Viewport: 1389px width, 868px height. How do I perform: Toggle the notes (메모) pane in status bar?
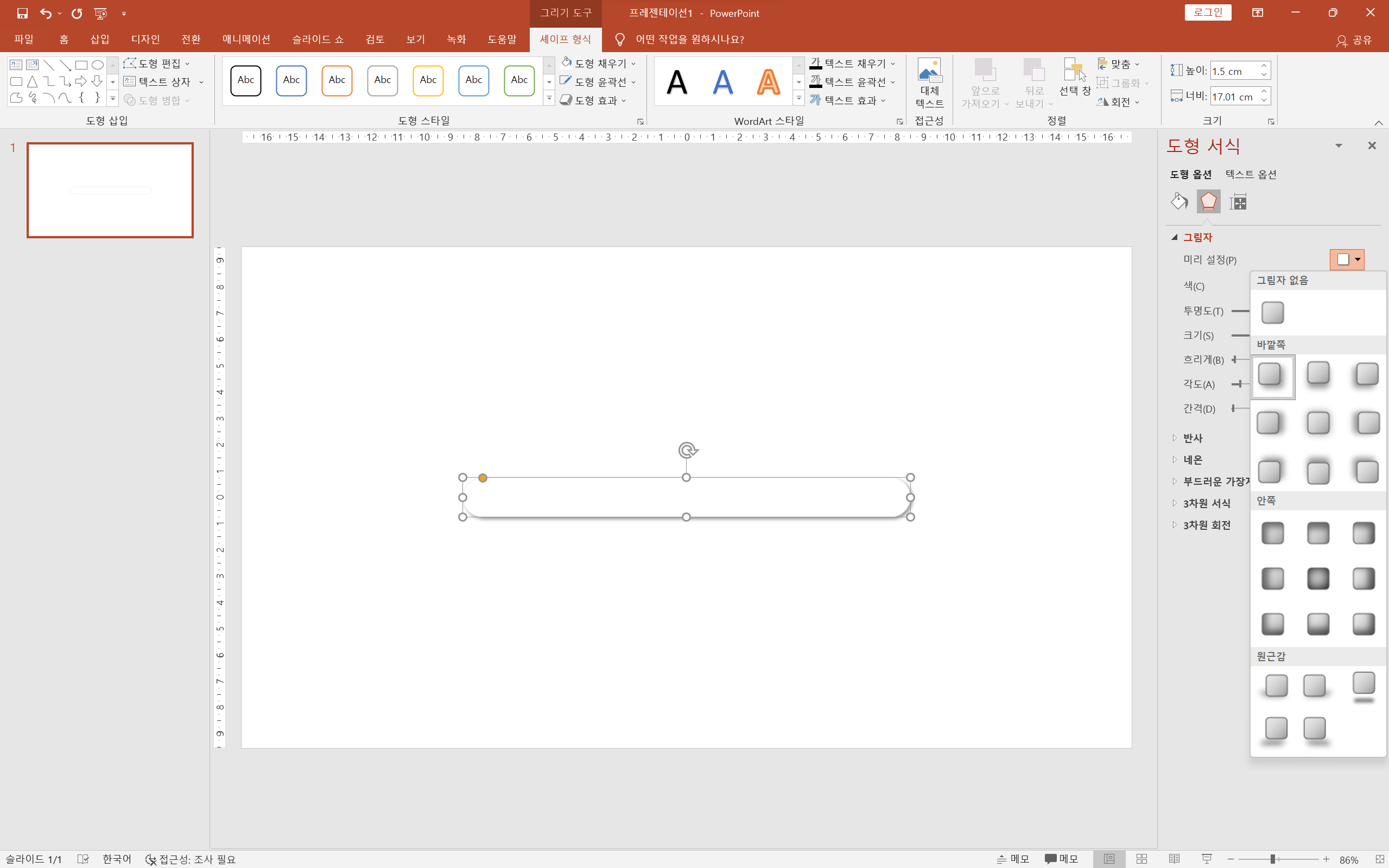(x=1013, y=859)
